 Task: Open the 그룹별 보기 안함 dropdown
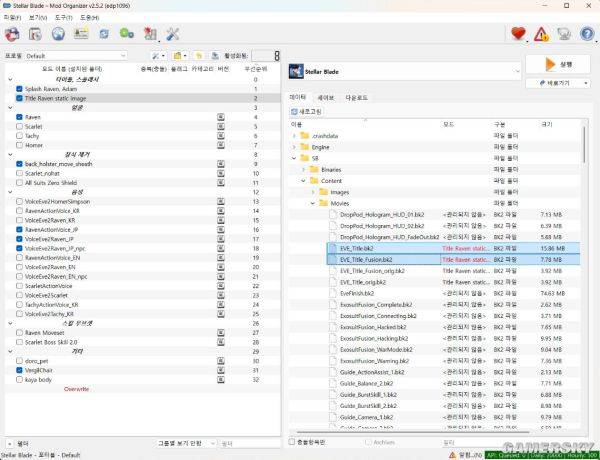(186, 443)
